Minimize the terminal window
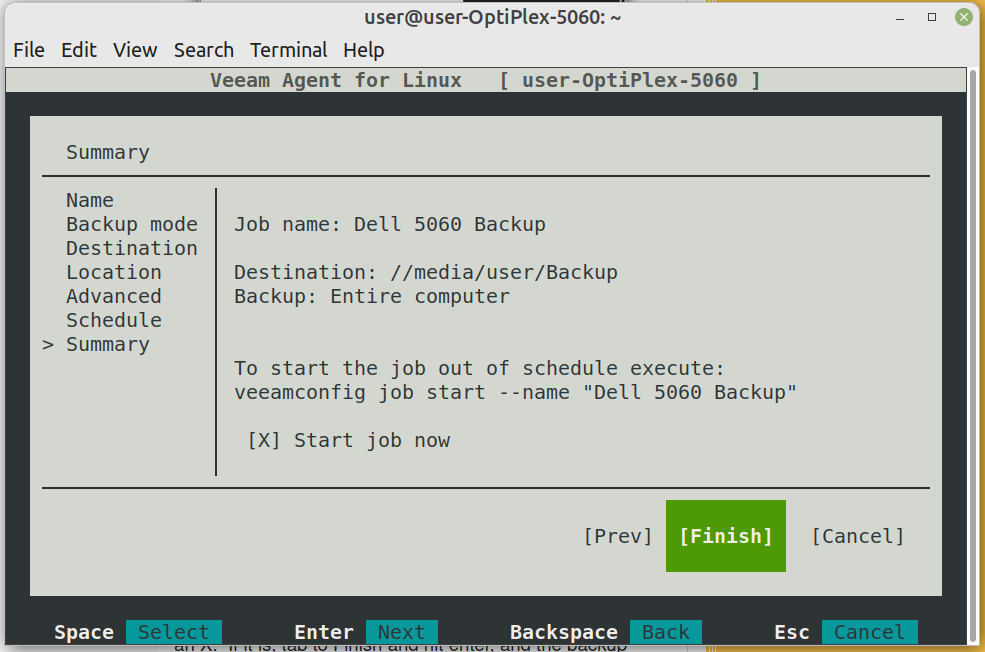Screen dimensions: 985x652 [x=900, y=18]
